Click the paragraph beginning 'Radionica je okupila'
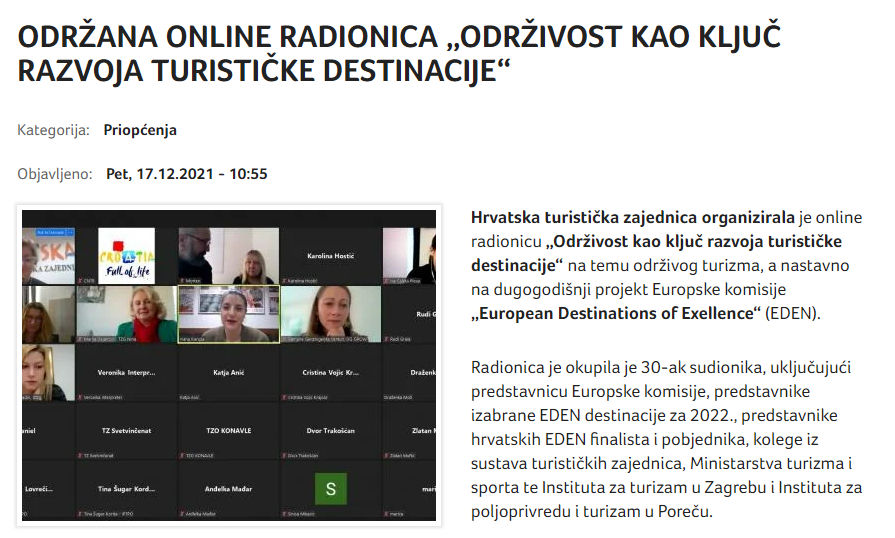Viewport: 895px width, 538px height. pos(667,439)
